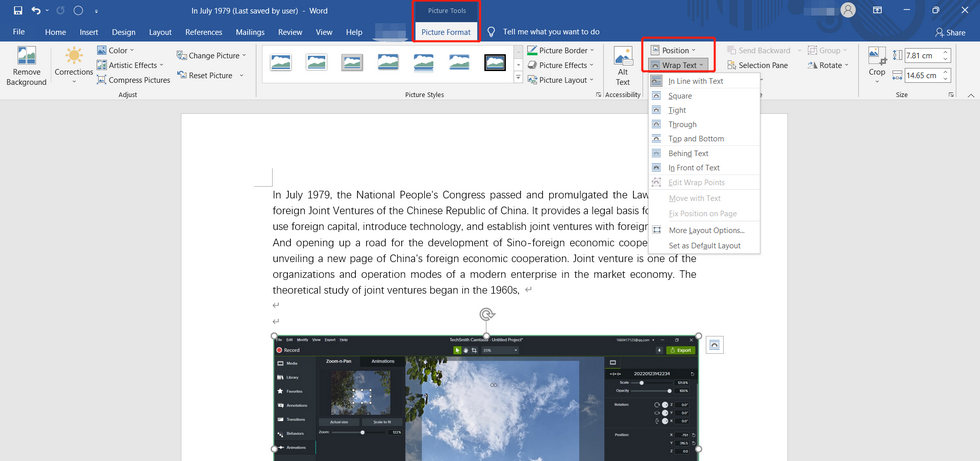Expand the Rotate dropdown
The width and height of the screenshot is (980, 461).
coord(826,65)
